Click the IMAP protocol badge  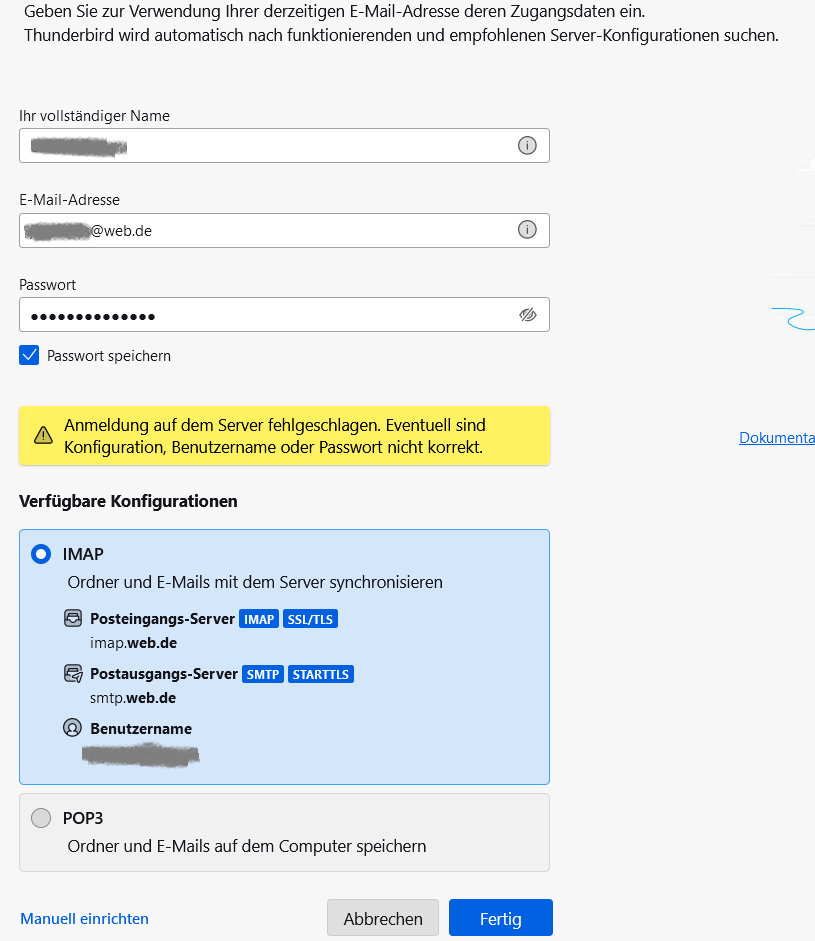pos(259,619)
